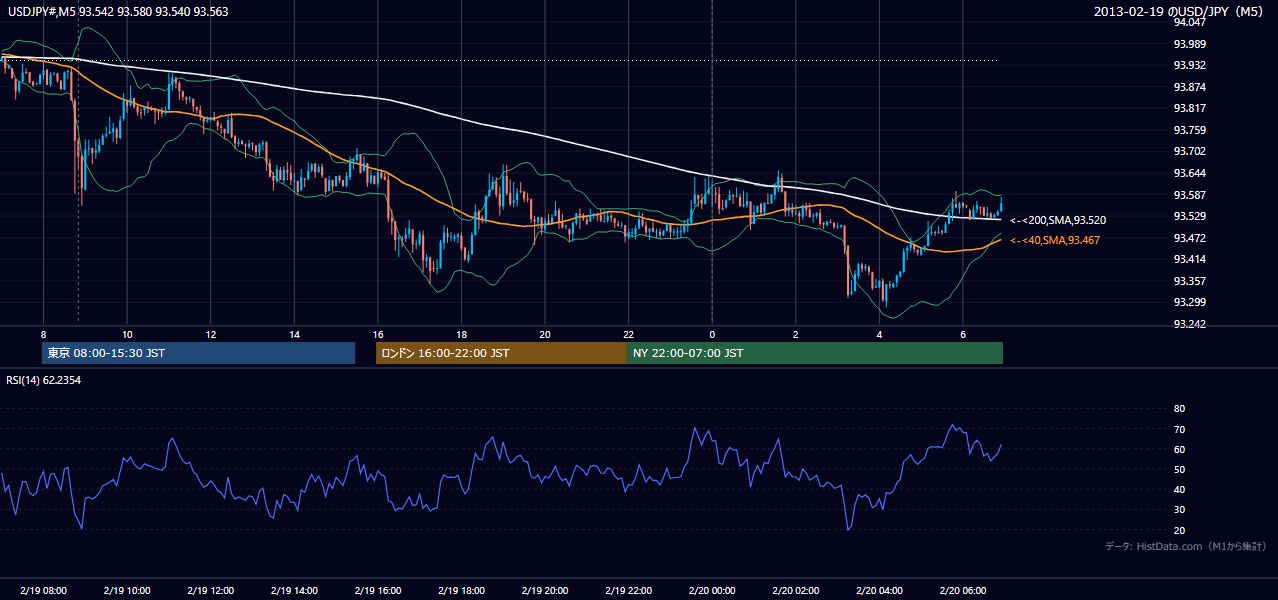Screen dimensions: 1278x600
Task: Click price axis value 93.874
Action: pos(1188,87)
